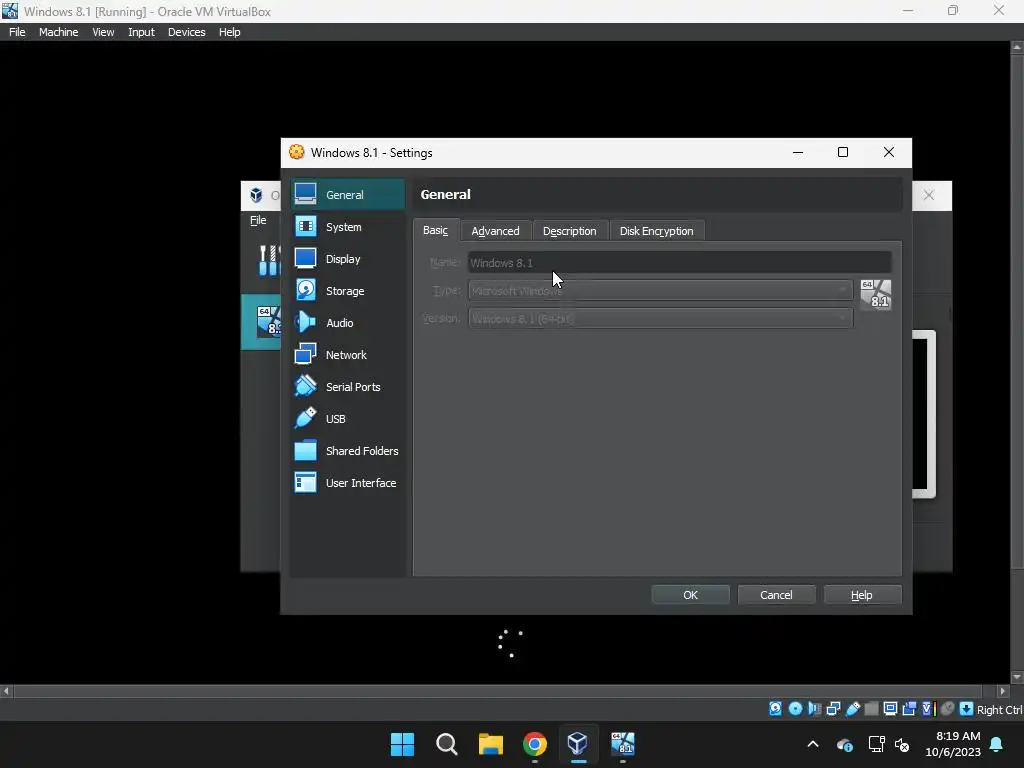Click the right arrow of horizontal scrollbar
1024x768 pixels.
click(x=1004, y=691)
